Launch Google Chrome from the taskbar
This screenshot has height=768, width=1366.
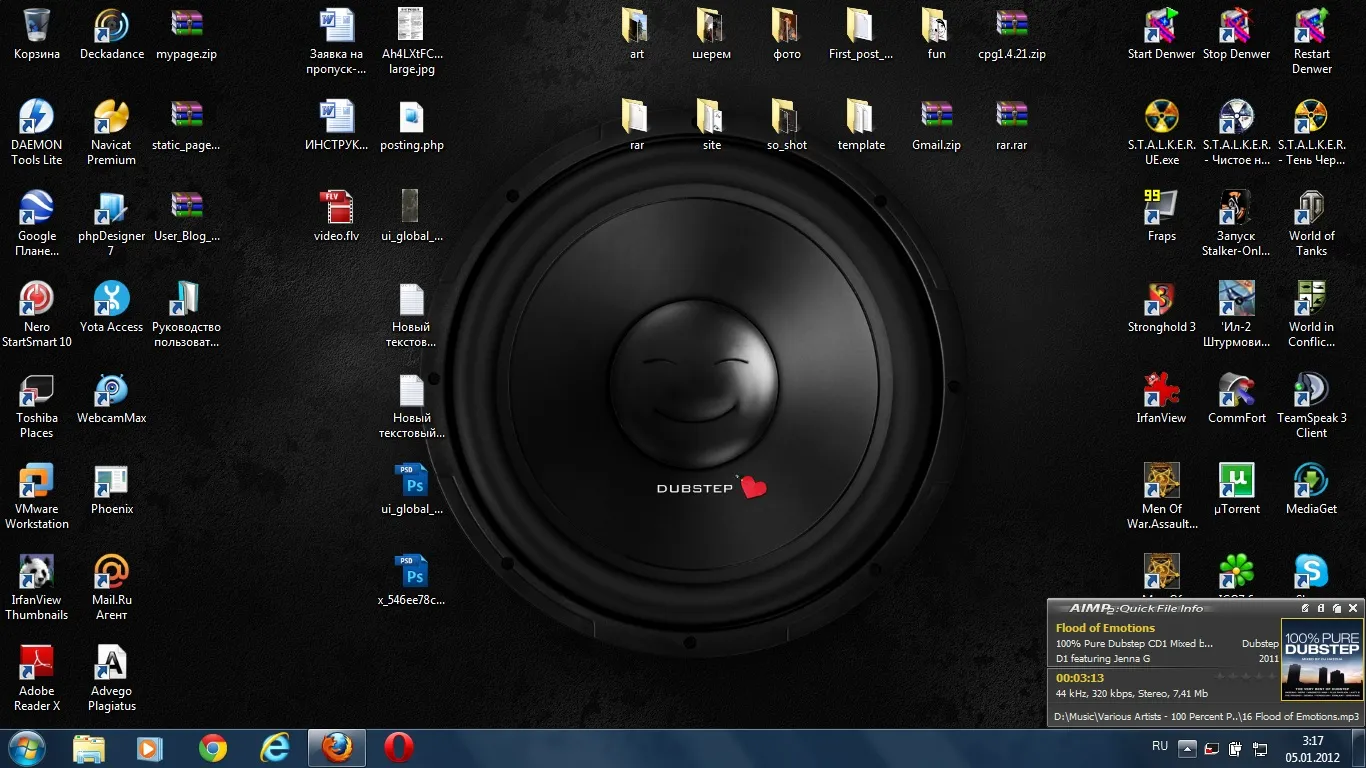212,748
